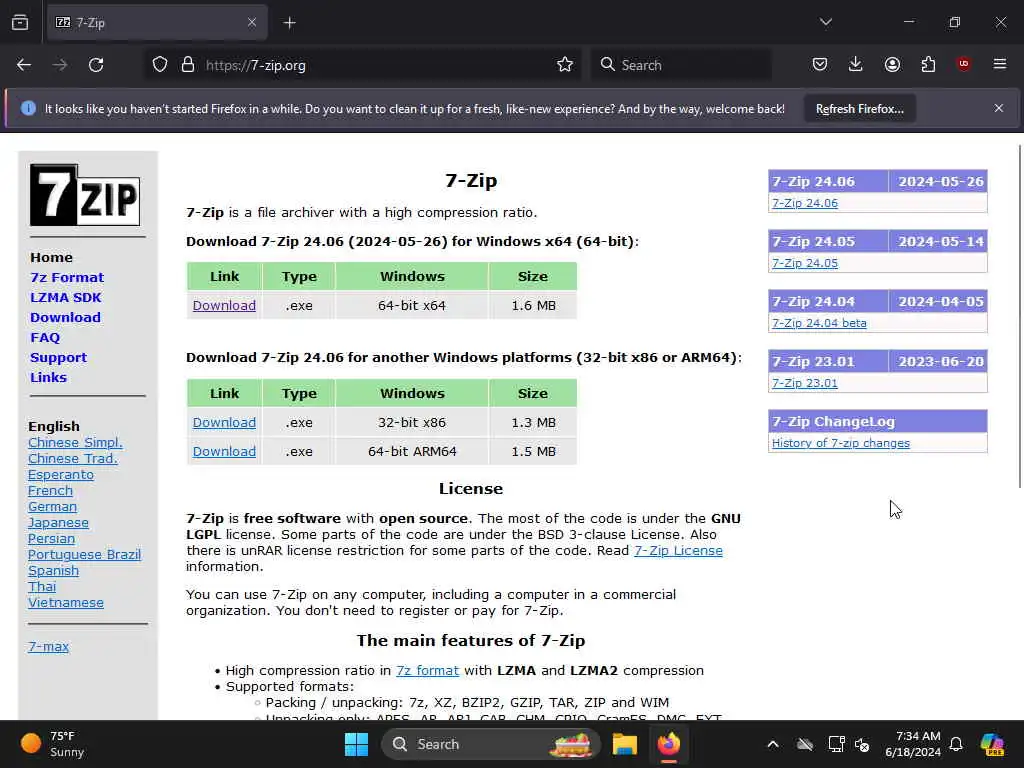Open the 7z Format page
1024x768 pixels.
67,278
